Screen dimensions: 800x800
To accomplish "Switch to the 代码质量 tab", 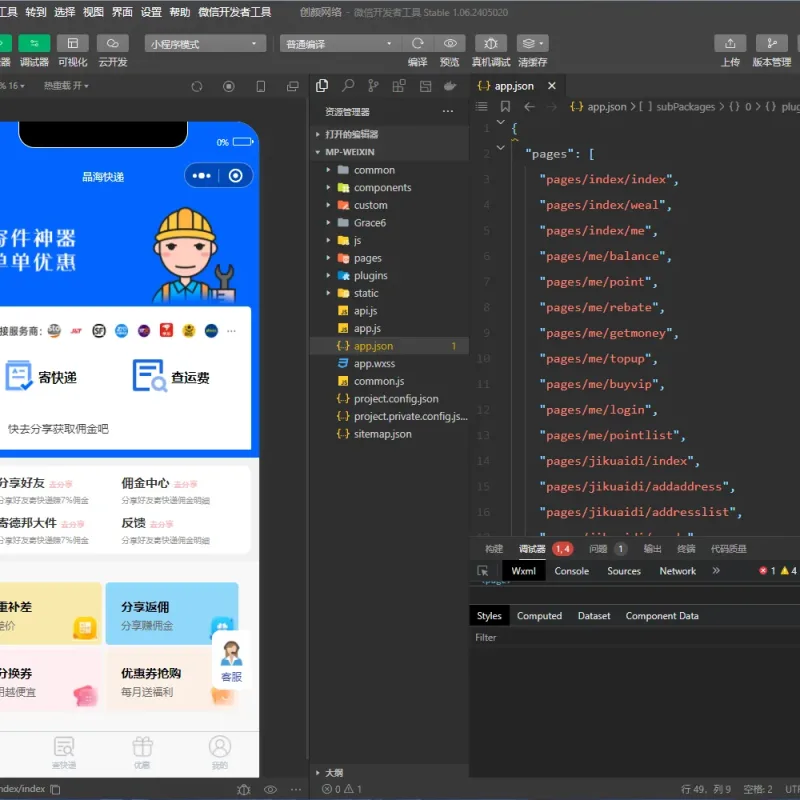I will (x=729, y=549).
